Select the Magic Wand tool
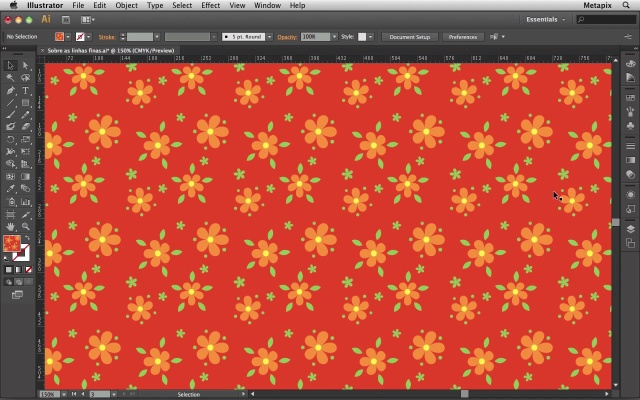Image resolution: width=640 pixels, height=400 pixels. (x=10, y=78)
